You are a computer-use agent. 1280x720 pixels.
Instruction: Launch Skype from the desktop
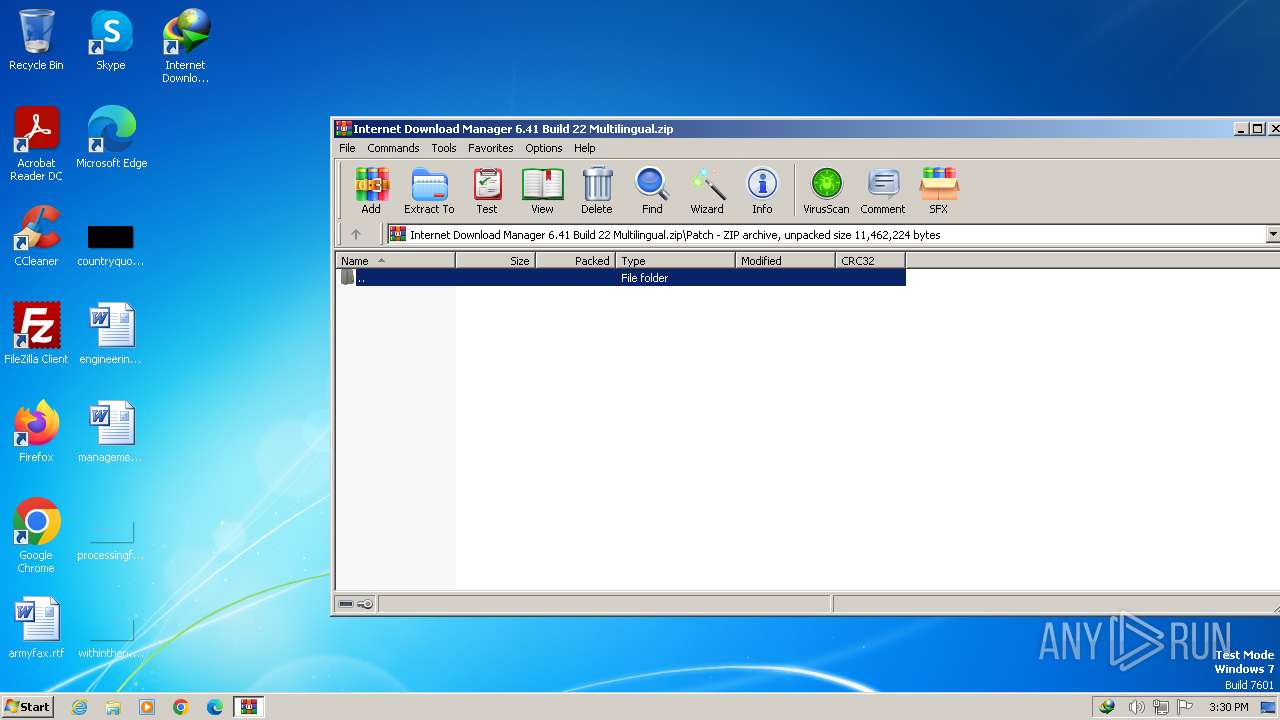(x=110, y=40)
